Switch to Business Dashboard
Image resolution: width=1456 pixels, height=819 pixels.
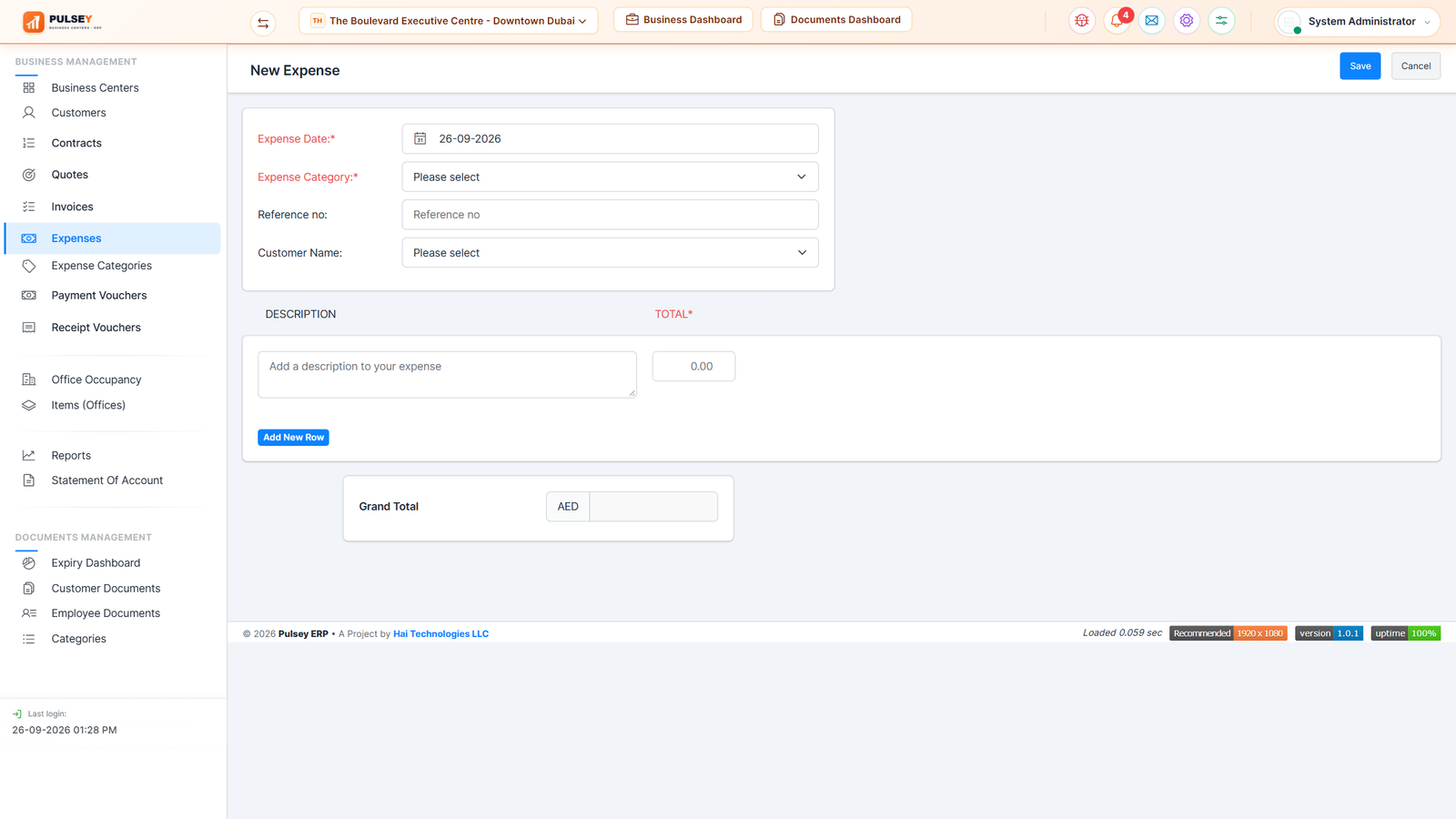(x=683, y=20)
